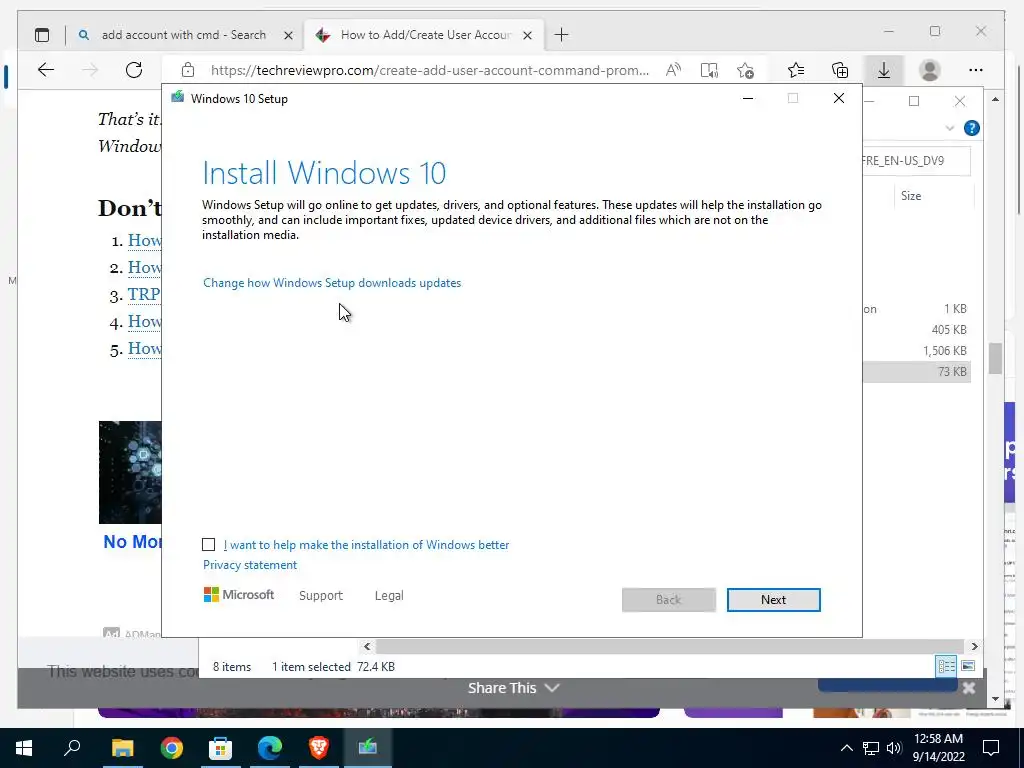1024x768 pixels.
Task: Click the article thumbnail image
Action: pos(130,472)
